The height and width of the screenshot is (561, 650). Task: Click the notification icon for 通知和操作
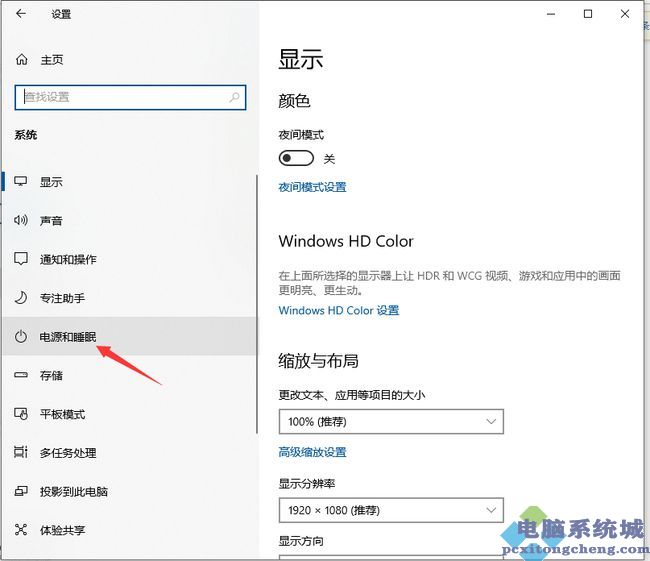point(21,259)
